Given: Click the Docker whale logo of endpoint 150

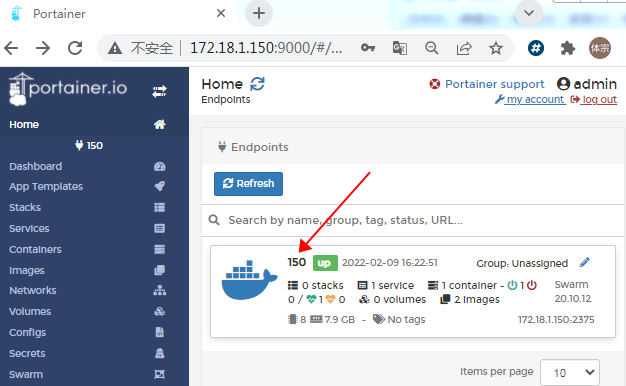Looking at the screenshot, I should click(250, 280).
